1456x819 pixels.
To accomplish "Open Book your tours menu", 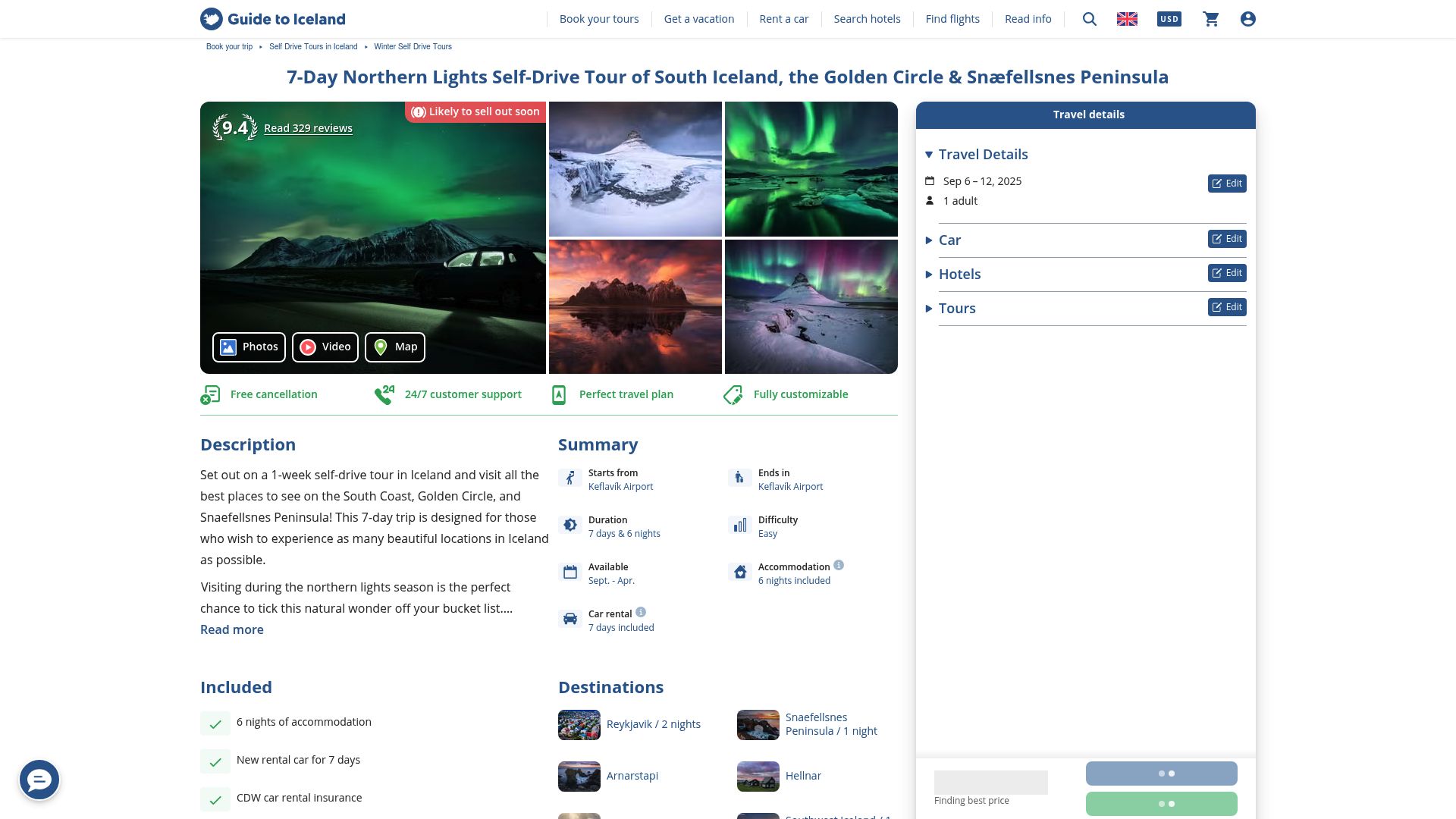I will click(598, 19).
